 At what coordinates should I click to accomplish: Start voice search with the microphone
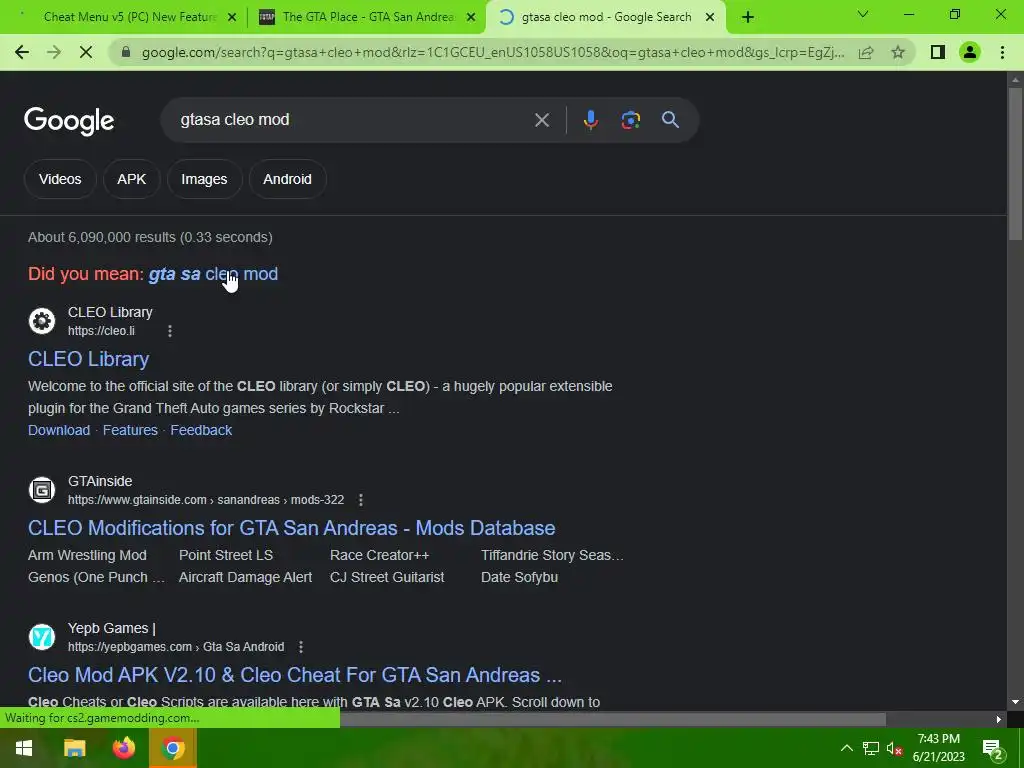click(590, 120)
